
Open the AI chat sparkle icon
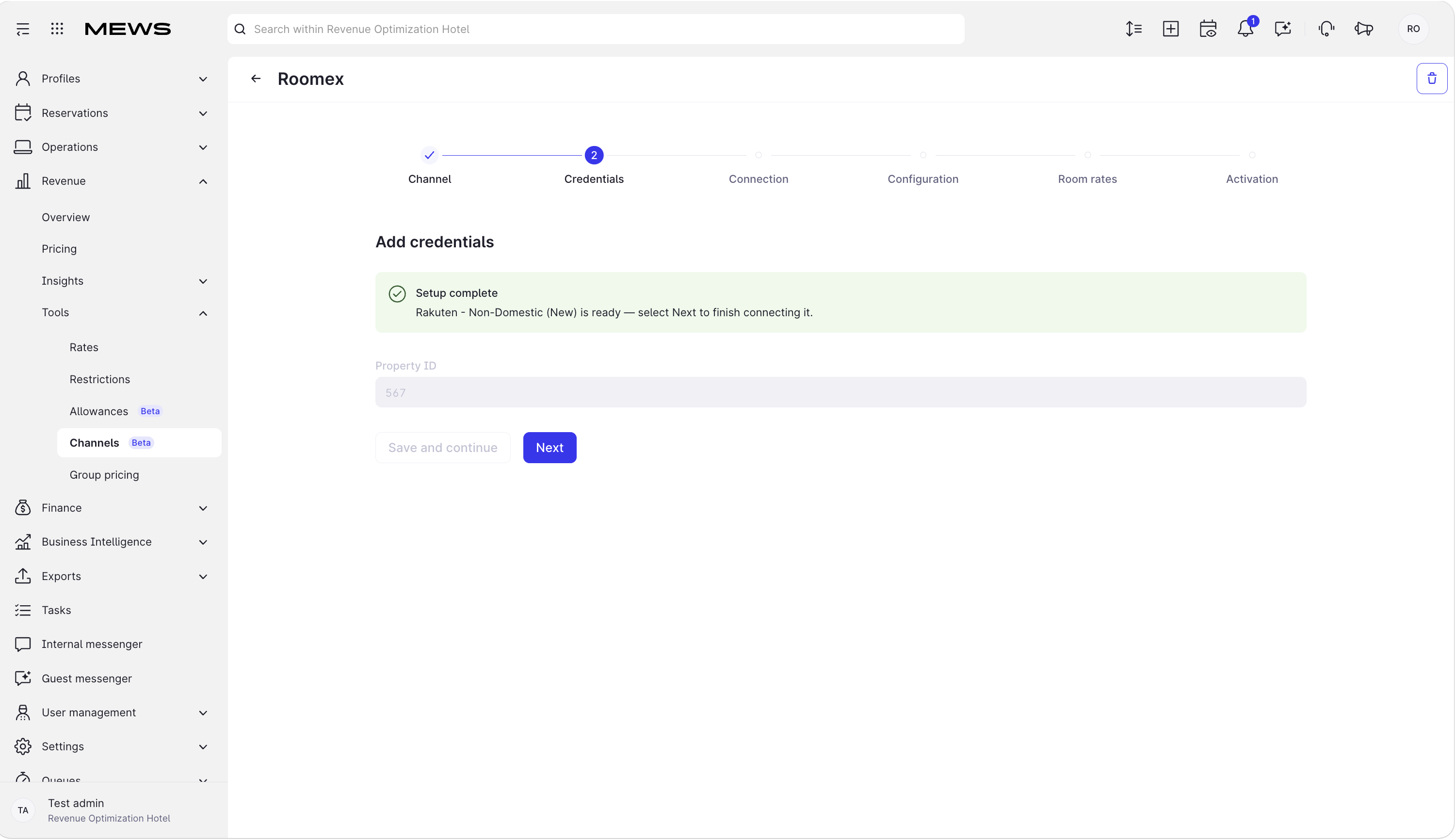coord(1282,29)
